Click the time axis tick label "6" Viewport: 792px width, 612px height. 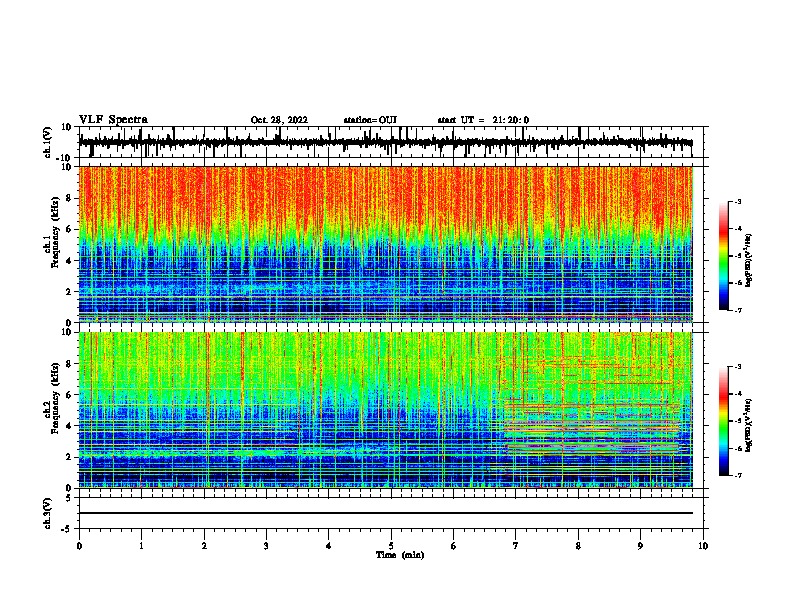[454, 546]
